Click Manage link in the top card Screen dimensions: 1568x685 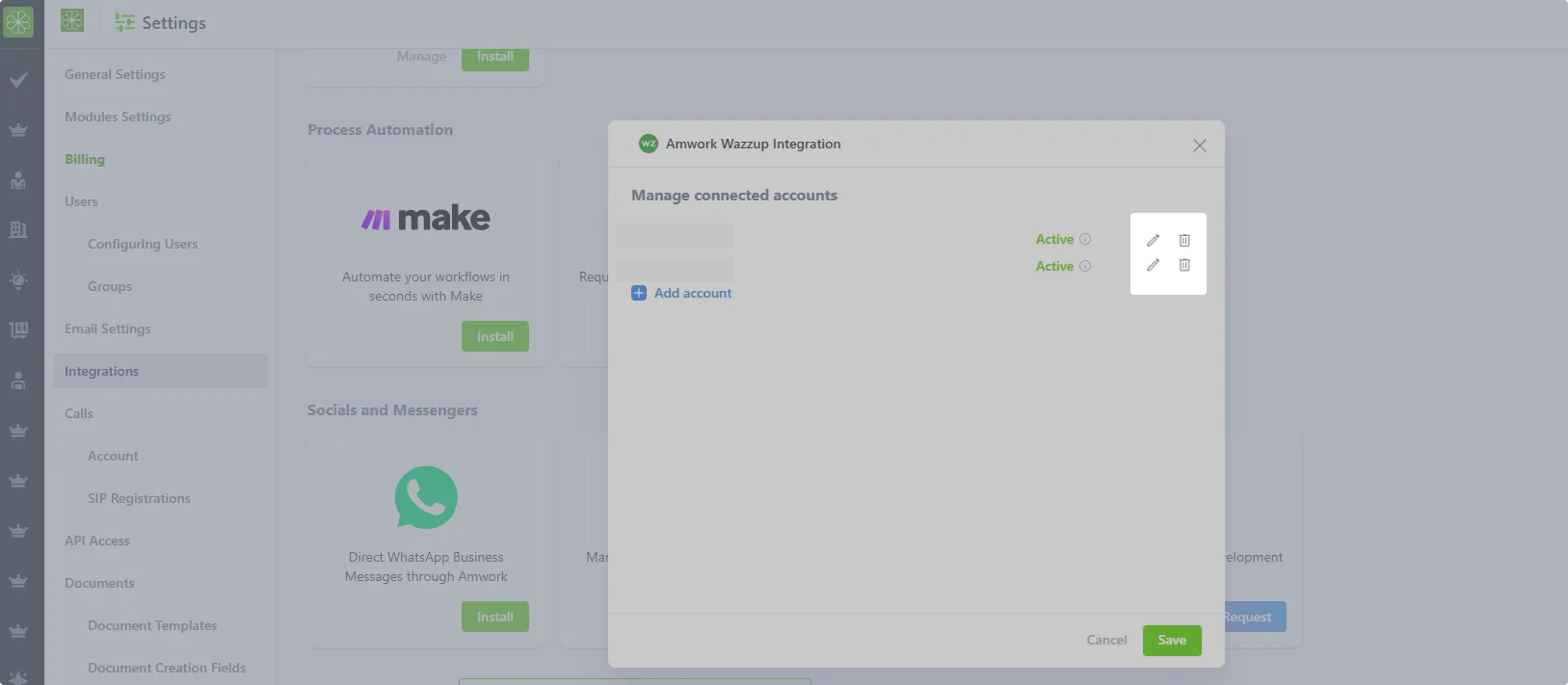(421, 57)
